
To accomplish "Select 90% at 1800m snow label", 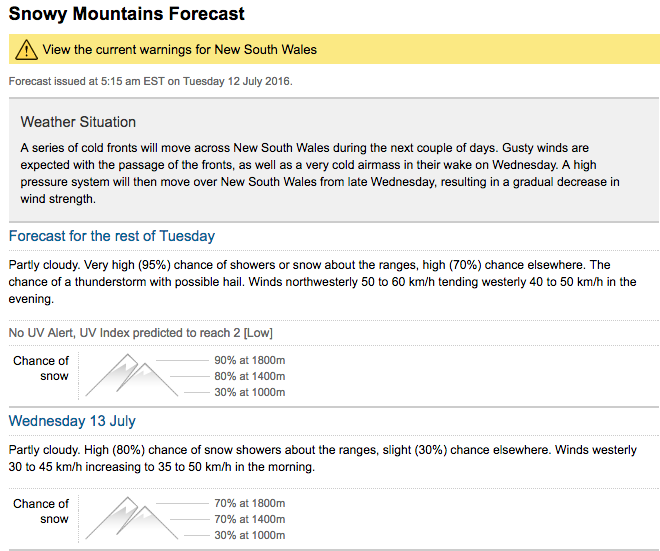I will coord(250,360).
